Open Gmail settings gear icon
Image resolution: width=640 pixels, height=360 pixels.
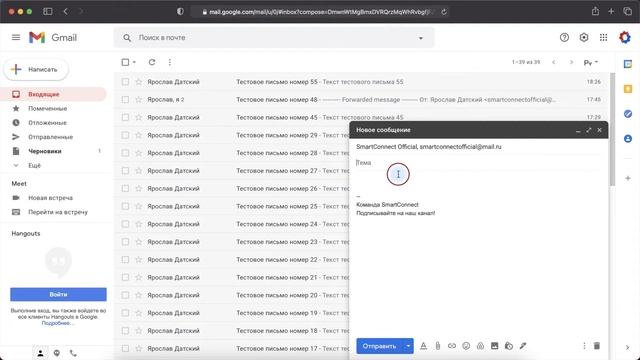(584, 38)
